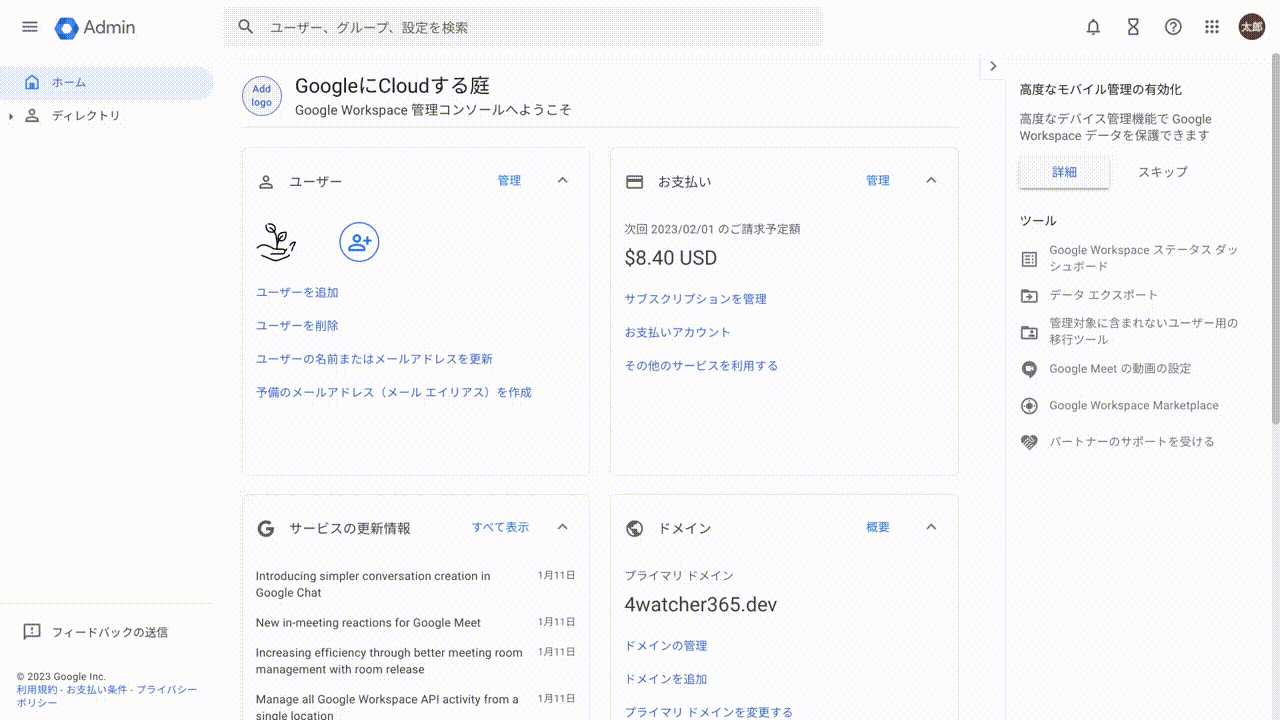
Task: Click the Add logo circle
Action: point(262,96)
